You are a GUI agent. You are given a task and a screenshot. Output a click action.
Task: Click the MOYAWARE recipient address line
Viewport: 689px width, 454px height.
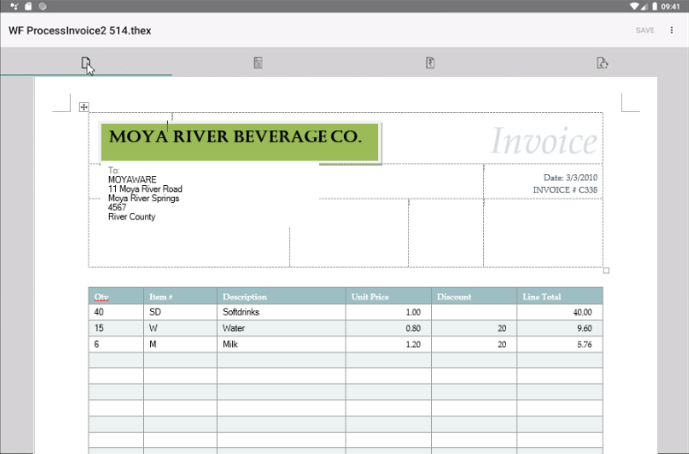[x=132, y=180]
